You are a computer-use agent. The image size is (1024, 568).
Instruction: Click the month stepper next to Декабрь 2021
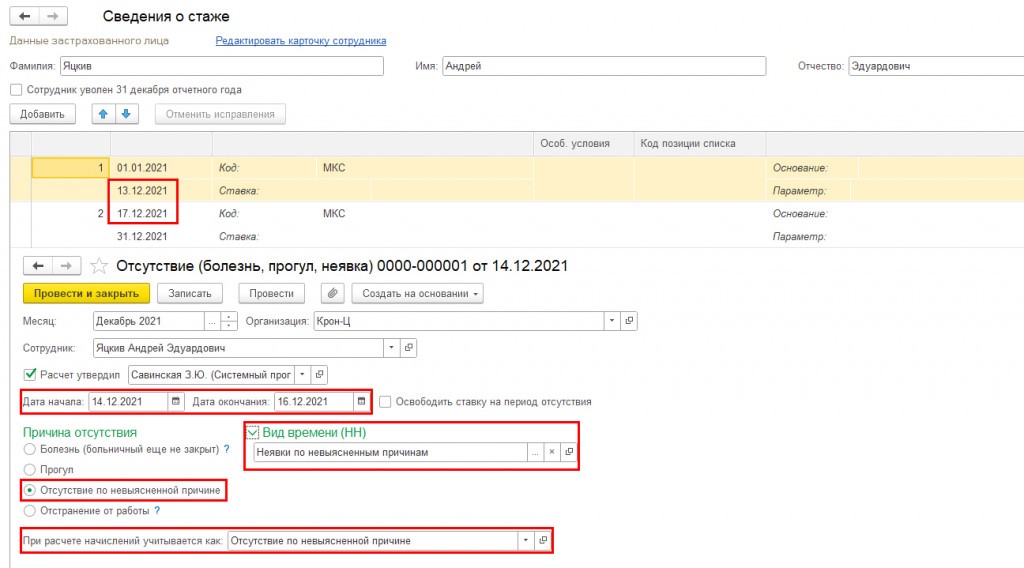coord(229,321)
